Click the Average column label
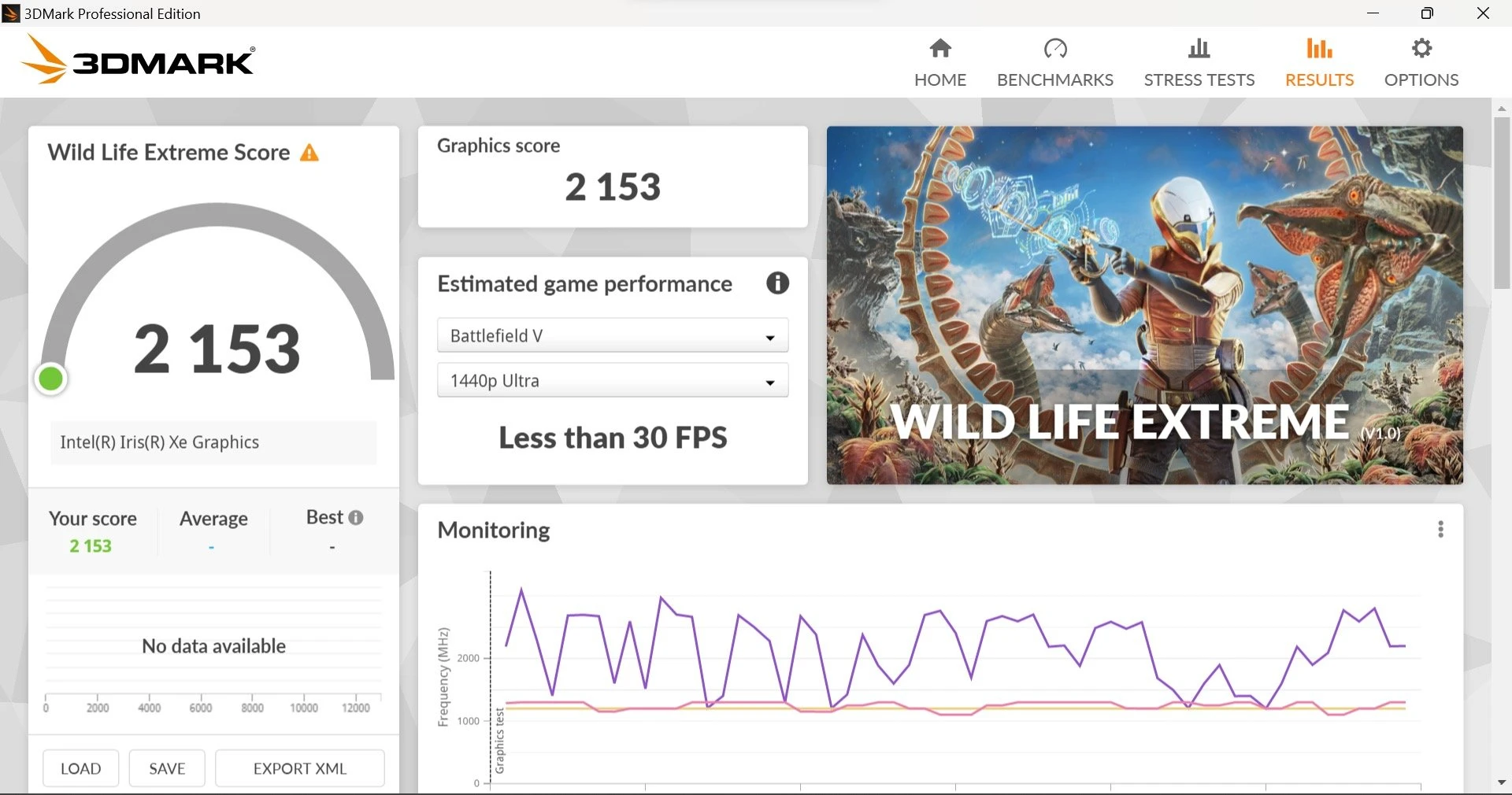 click(x=213, y=519)
